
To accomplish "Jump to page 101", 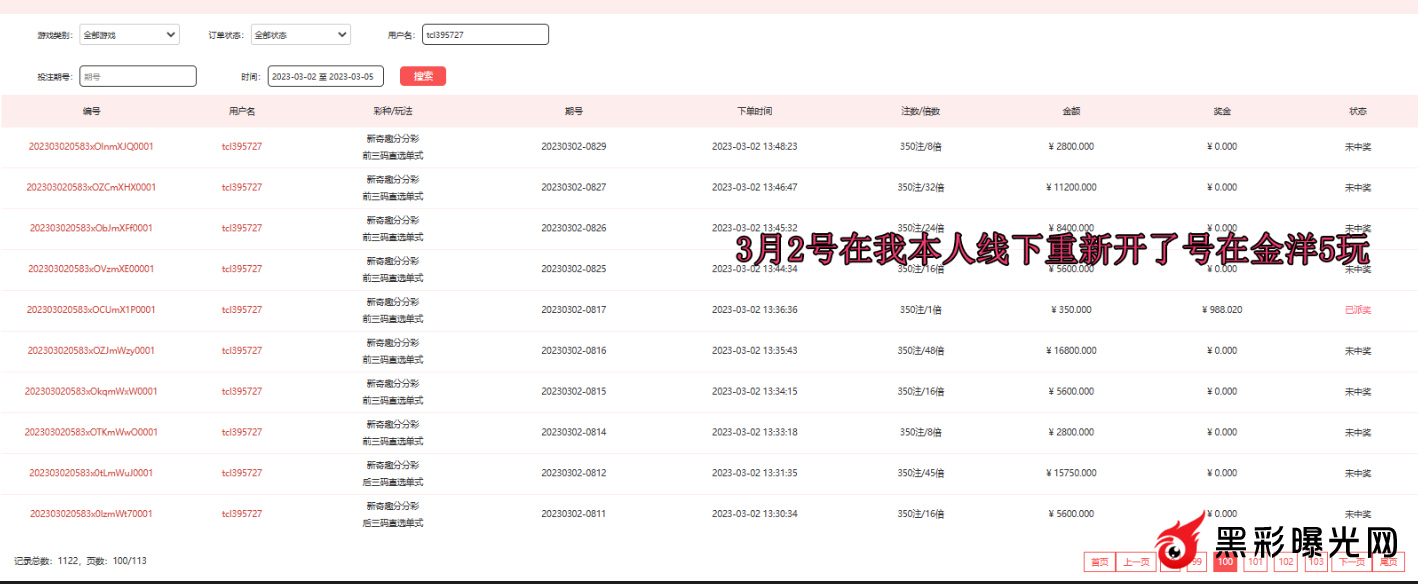I will click(x=1255, y=562).
